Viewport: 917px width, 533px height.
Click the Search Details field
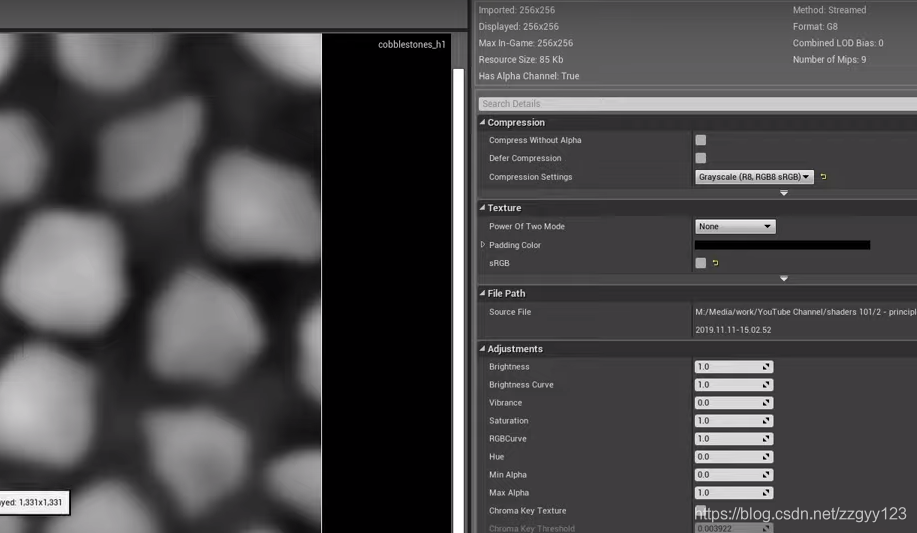coord(698,104)
